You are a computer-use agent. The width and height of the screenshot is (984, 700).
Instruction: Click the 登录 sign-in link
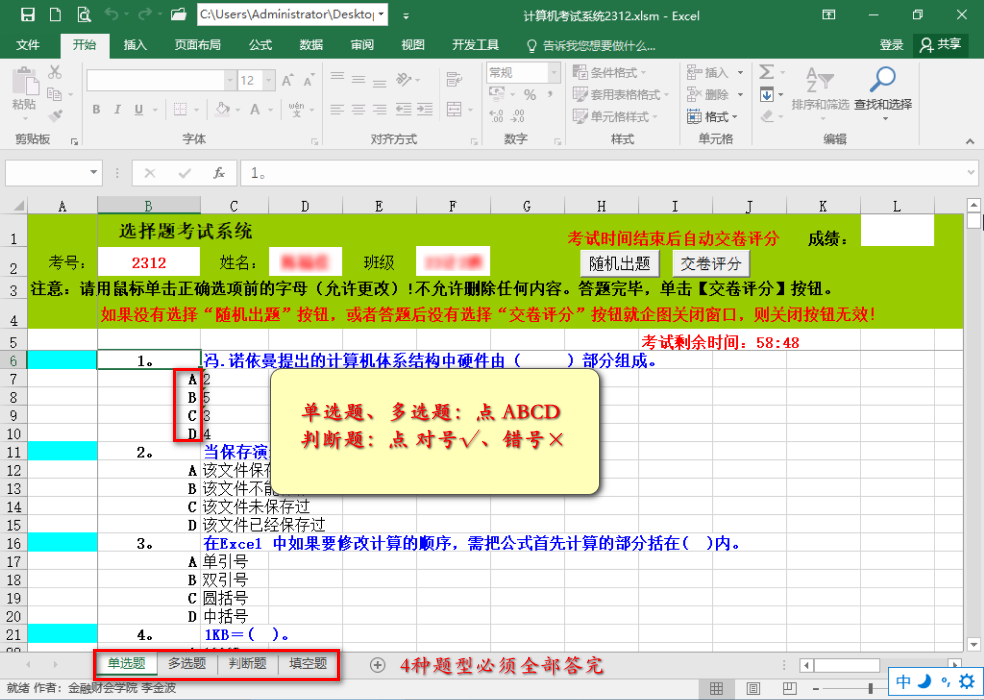click(x=891, y=45)
